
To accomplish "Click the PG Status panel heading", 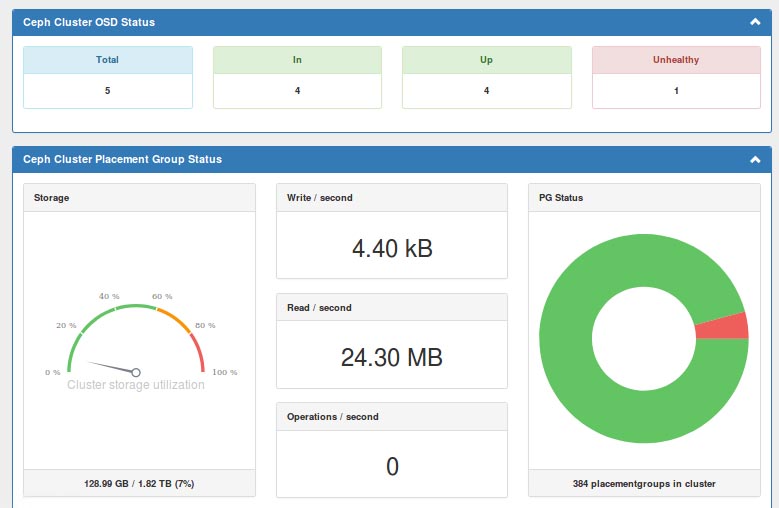I will point(561,198).
